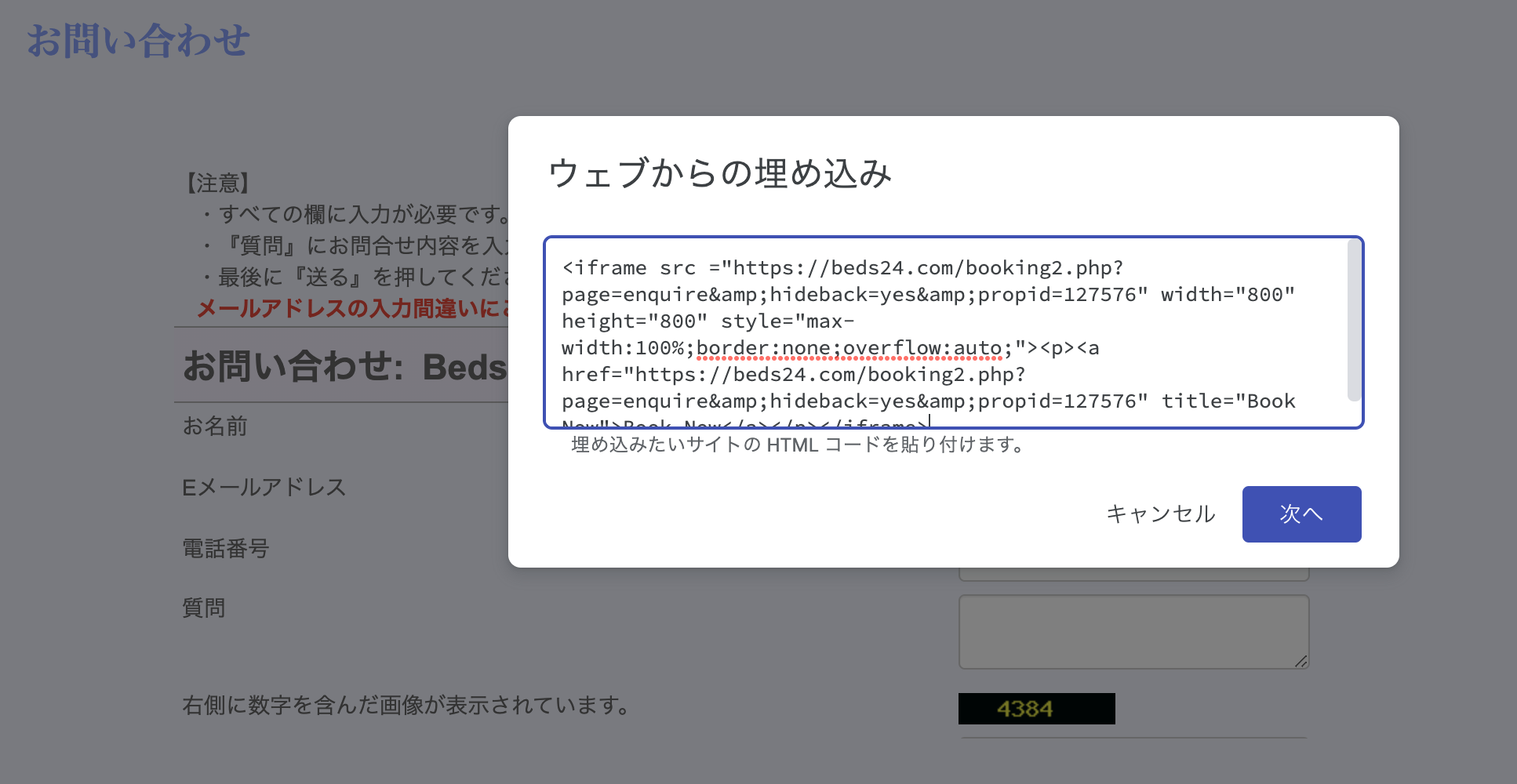Click the 電話番号 field label
Screen dimensions: 1517x784
click(x=226, y=549)
